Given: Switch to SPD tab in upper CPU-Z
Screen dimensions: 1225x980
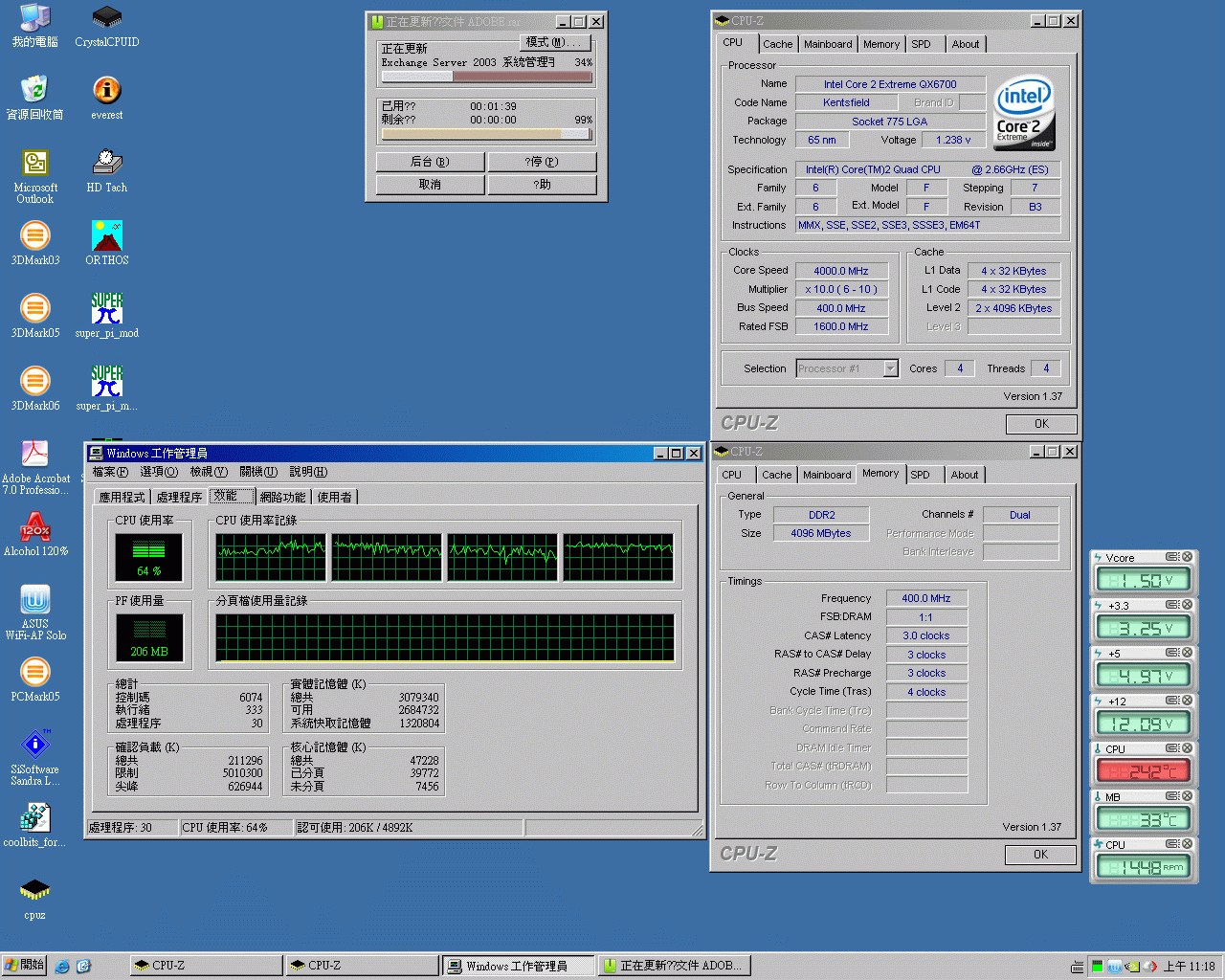Looking at the screenshot, I should coord(921,44).
